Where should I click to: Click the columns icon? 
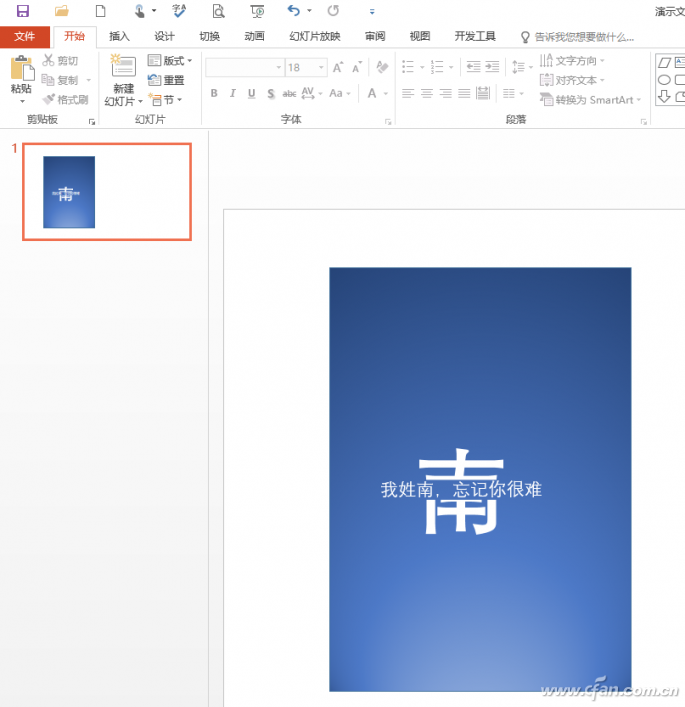coord(509,93)
